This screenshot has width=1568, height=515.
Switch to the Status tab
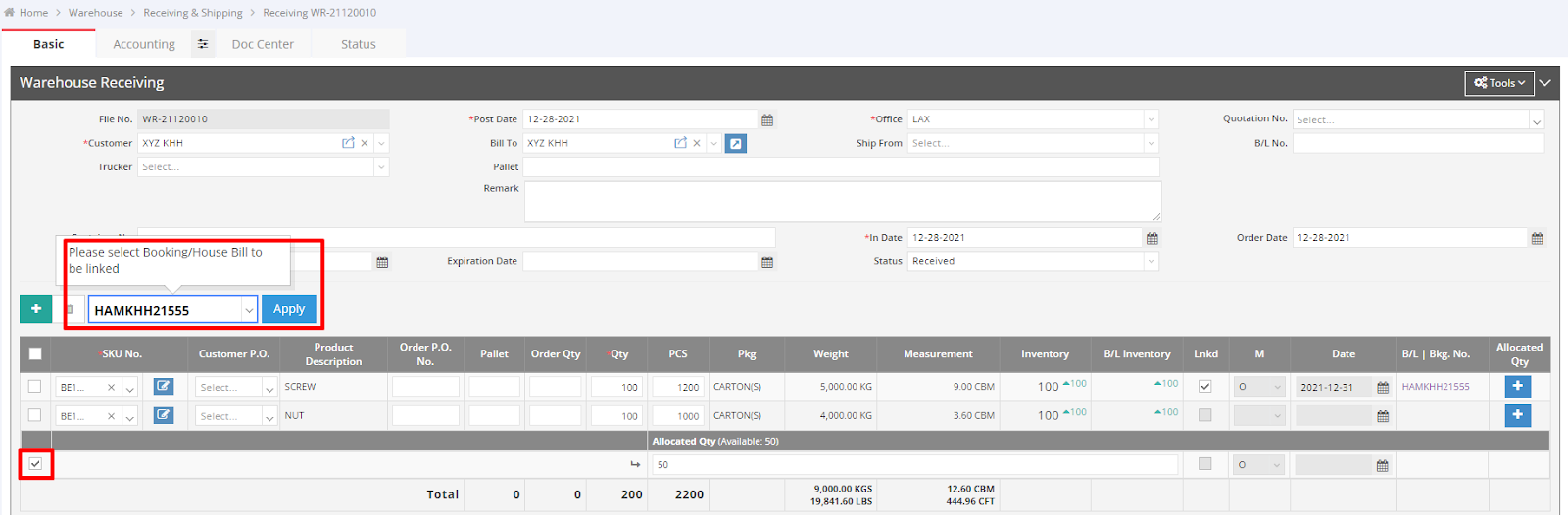tap(358, 44)
